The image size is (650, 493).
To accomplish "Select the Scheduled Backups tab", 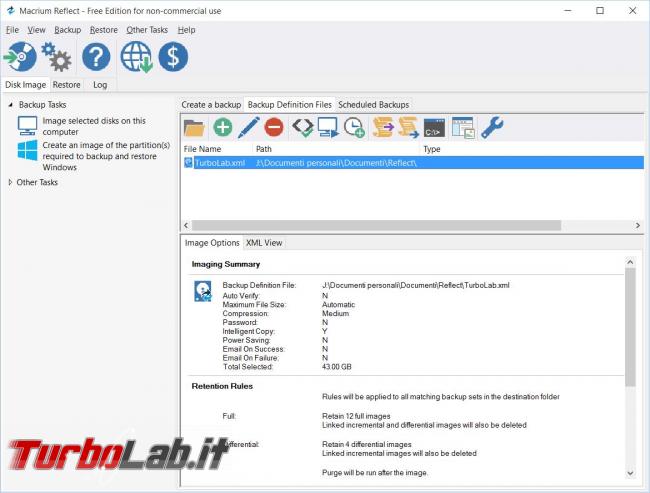I will (374, 104).
